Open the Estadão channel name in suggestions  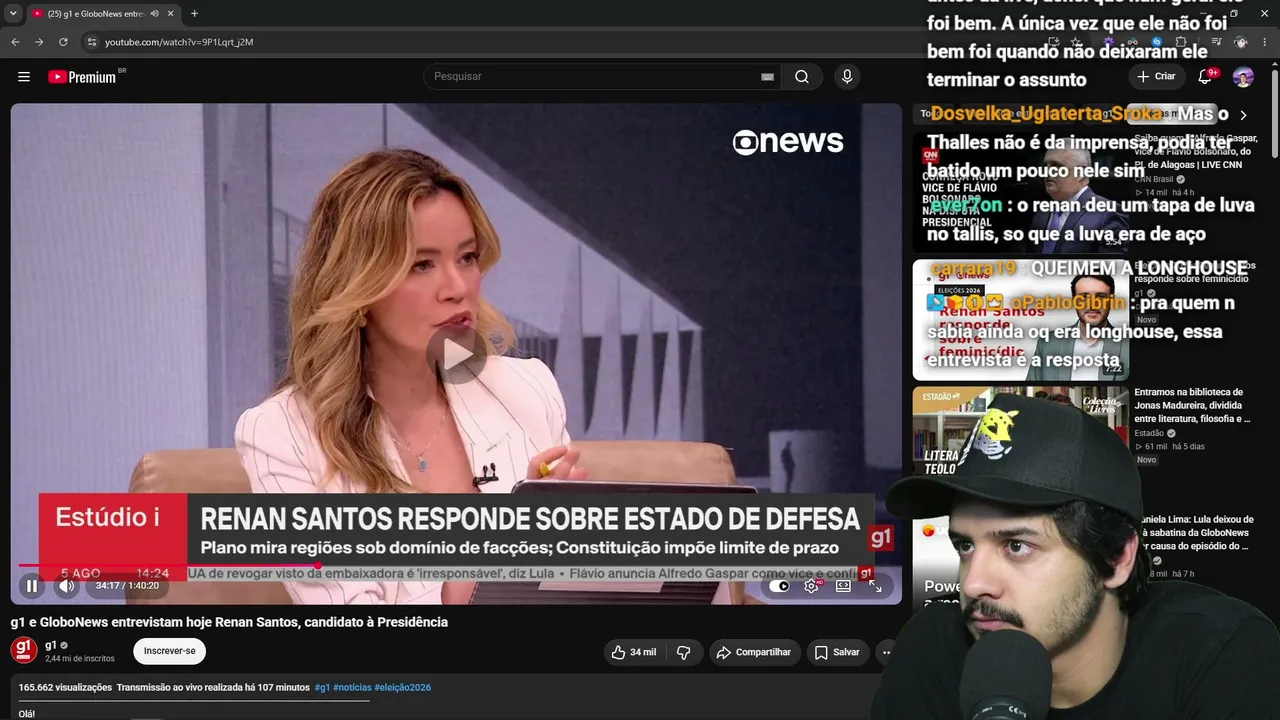point(1149,433)
